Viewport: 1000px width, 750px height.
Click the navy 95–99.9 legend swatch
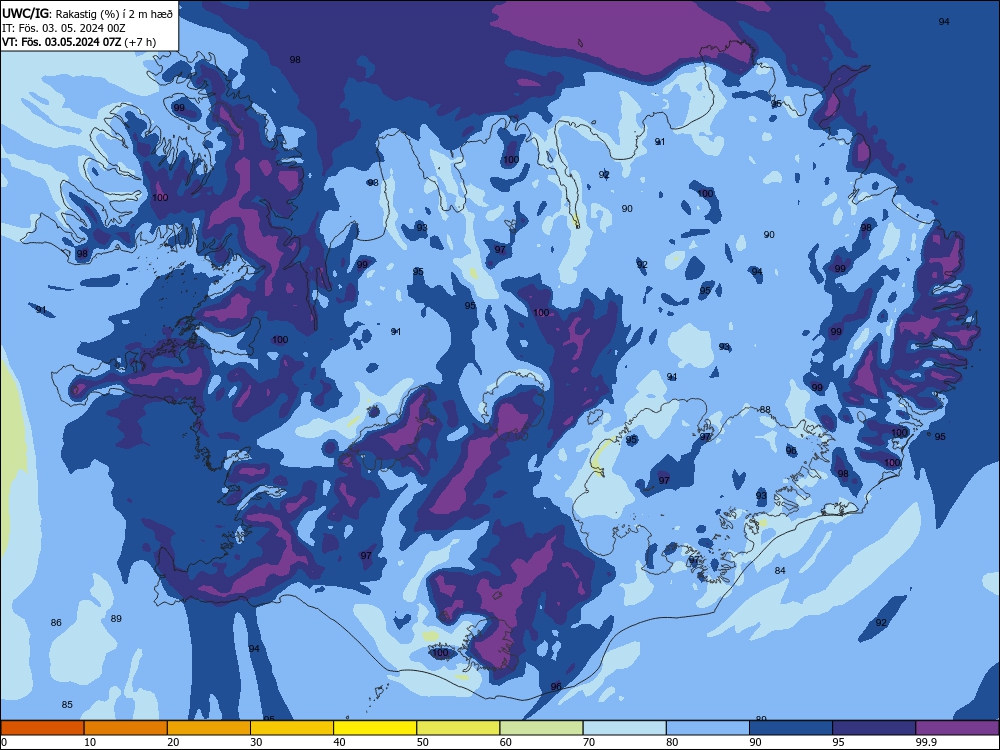click(x=874, y=728)
